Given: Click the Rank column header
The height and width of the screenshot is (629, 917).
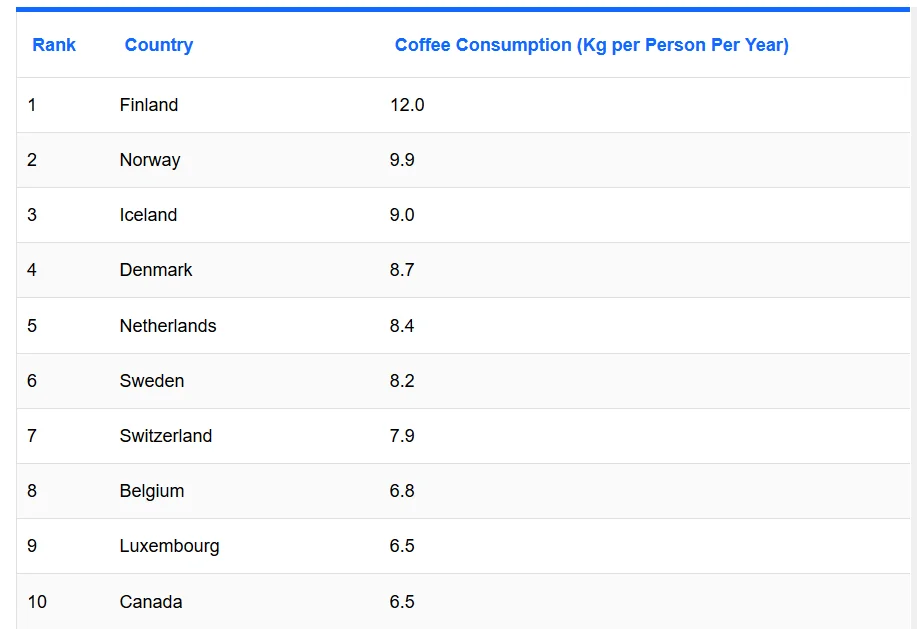Looking at the screenshot, I should (x=54, y=45).
